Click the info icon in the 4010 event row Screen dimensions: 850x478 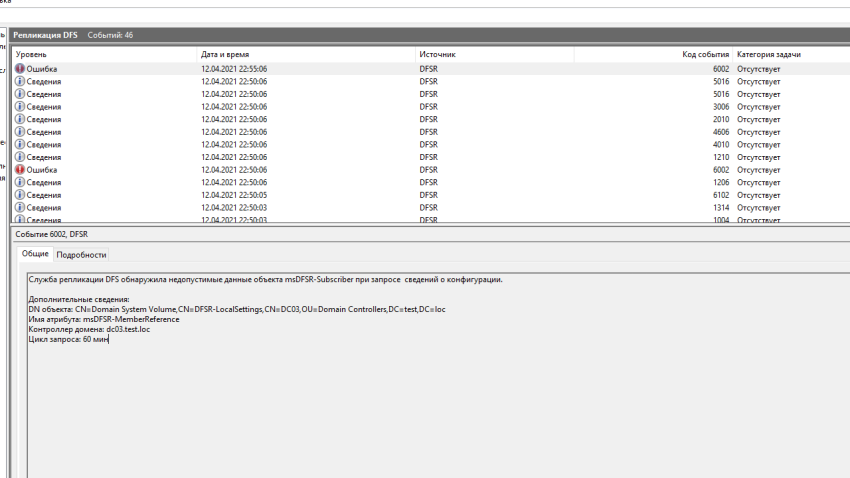pos(20,145)
